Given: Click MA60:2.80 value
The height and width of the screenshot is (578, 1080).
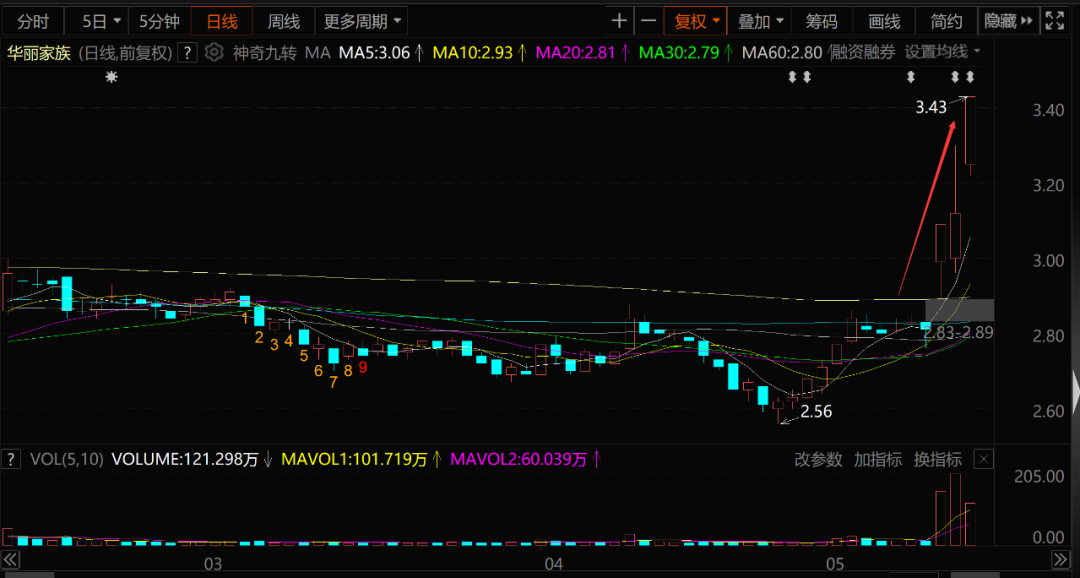Looking at the screenshot, I should 782,53.
